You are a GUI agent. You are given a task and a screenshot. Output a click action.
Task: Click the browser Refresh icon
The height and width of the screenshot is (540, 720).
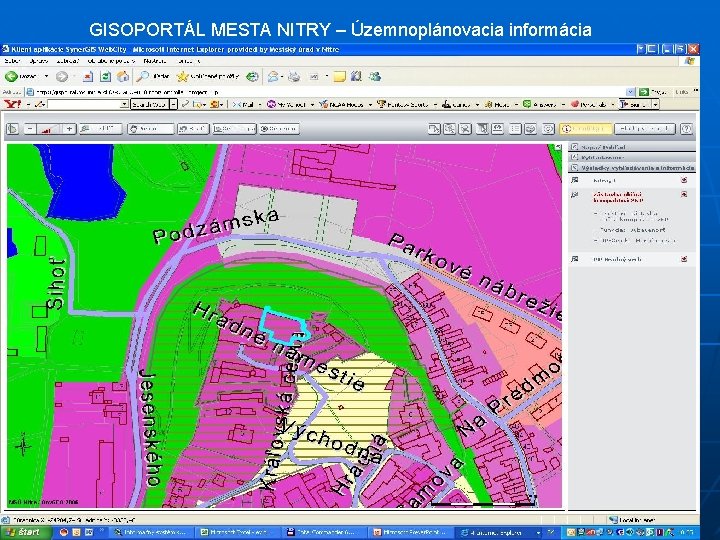[106, 77]
